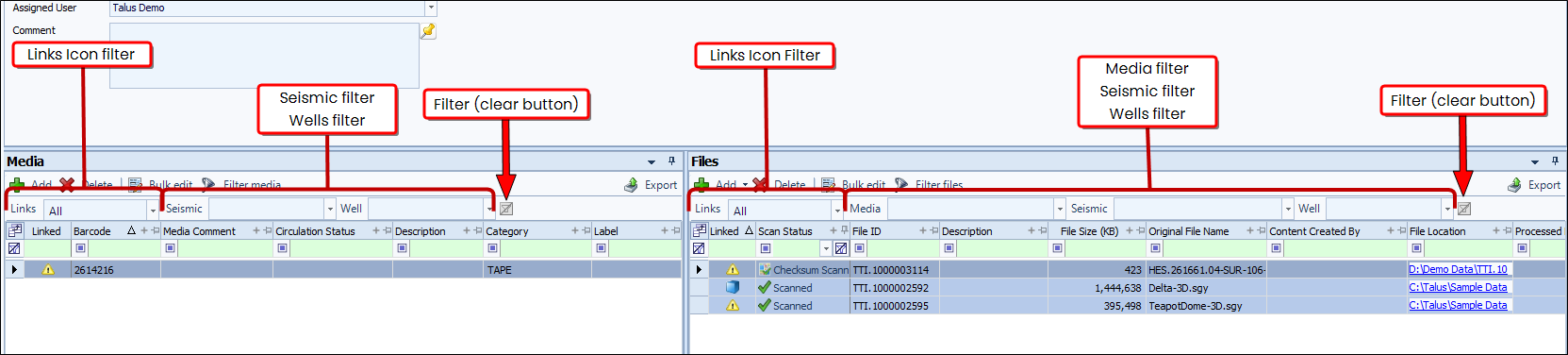The image size is (1568, 355).
Task: Click Export in the Files panel
Action: tap(1534, 185)
